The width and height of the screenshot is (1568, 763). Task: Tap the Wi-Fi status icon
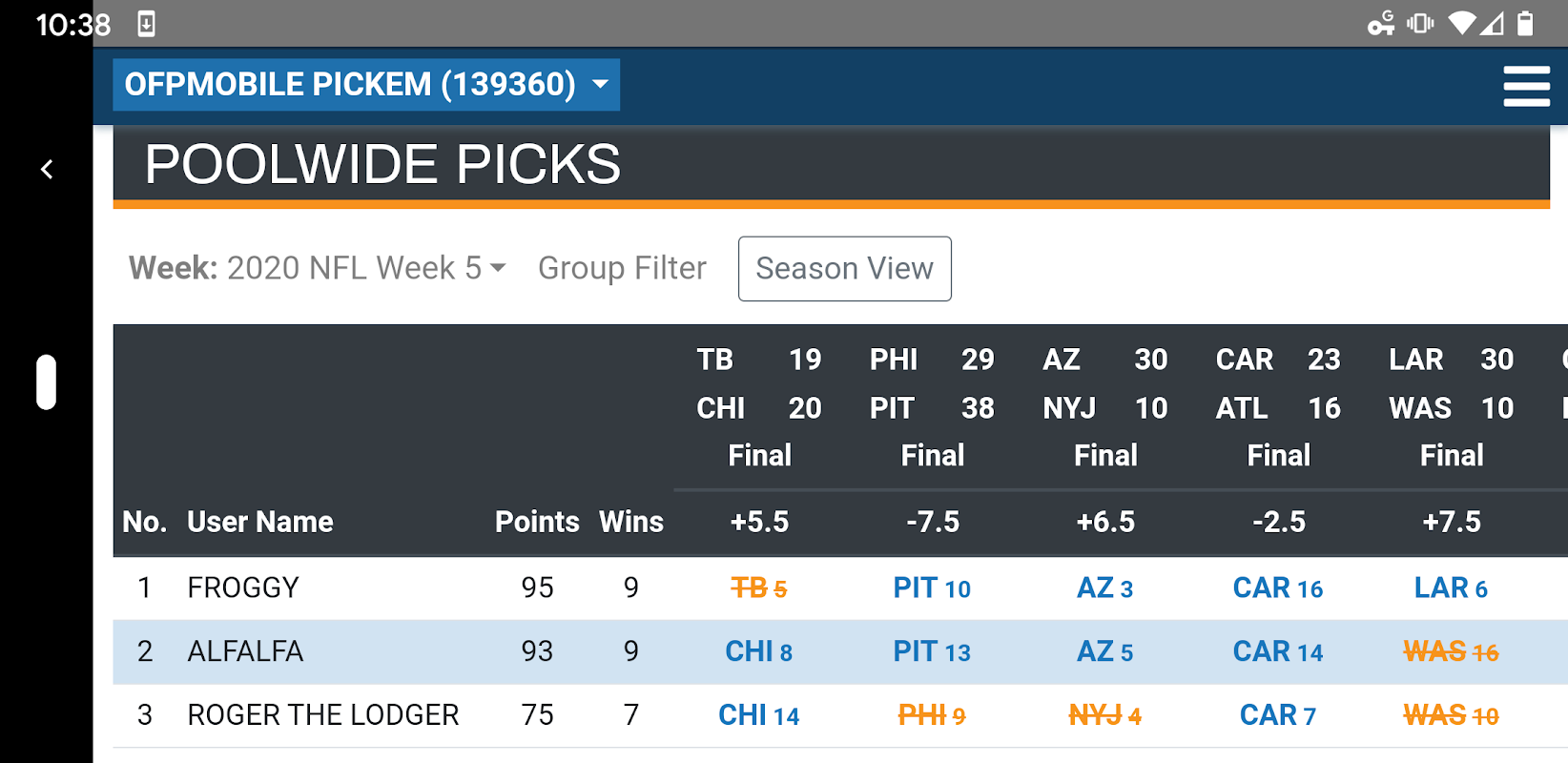pos(1460,24)
